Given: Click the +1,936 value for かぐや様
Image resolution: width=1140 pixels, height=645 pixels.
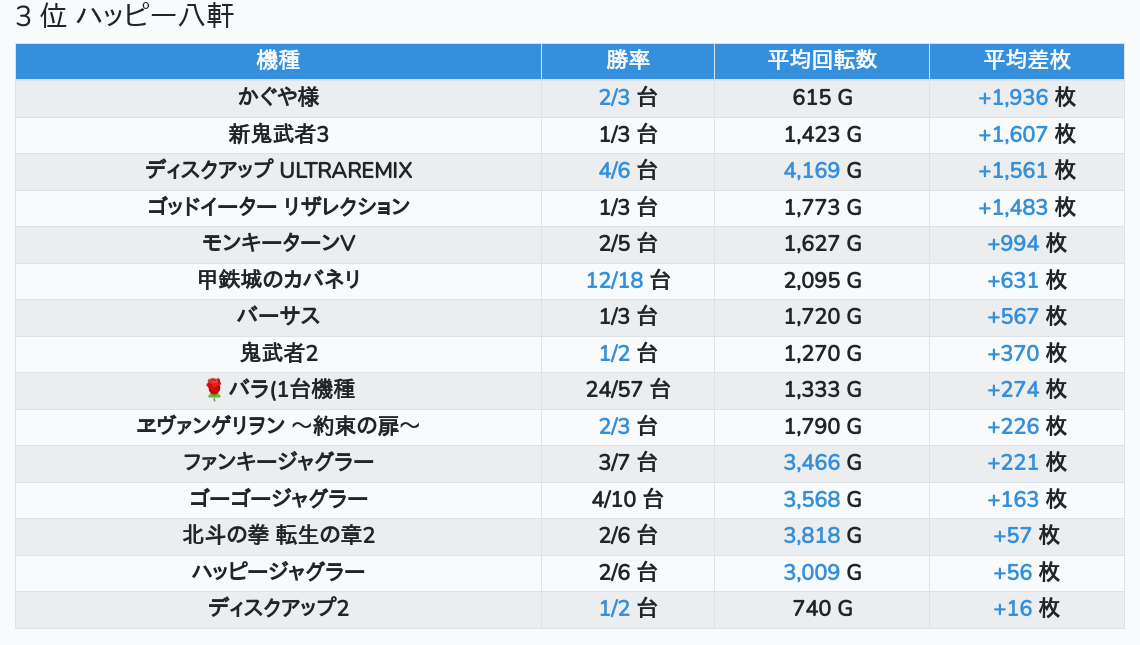Looking at the screenshot, I should 1012,97.
